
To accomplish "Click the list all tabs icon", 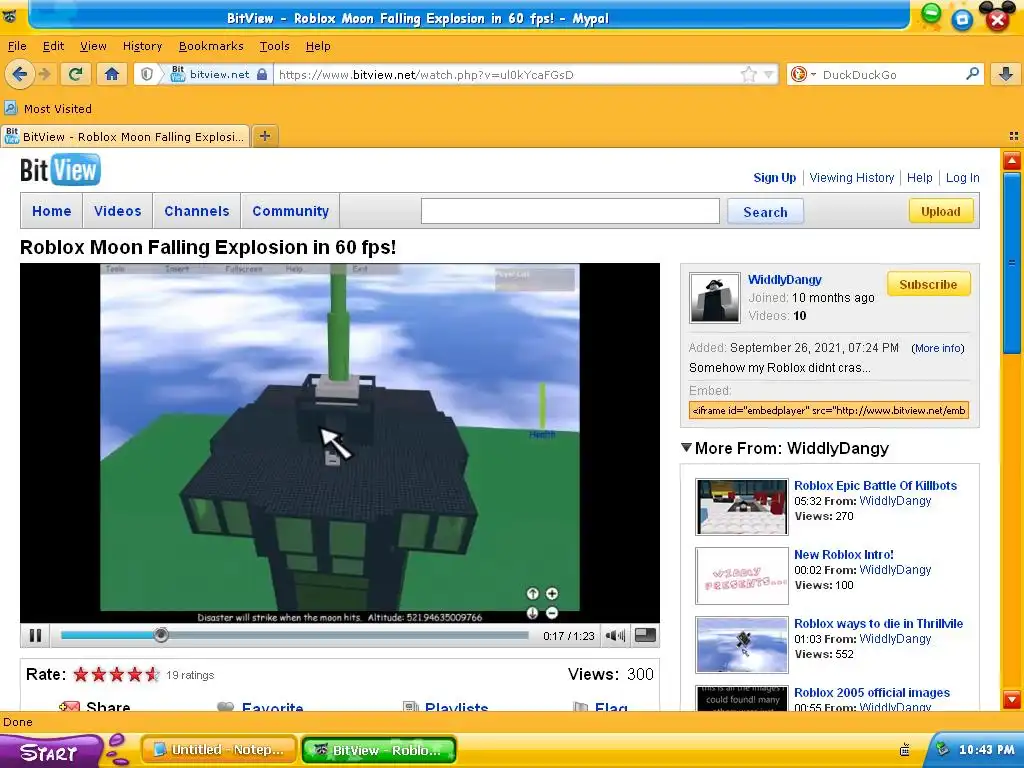I will click(x=1014, y=136).
